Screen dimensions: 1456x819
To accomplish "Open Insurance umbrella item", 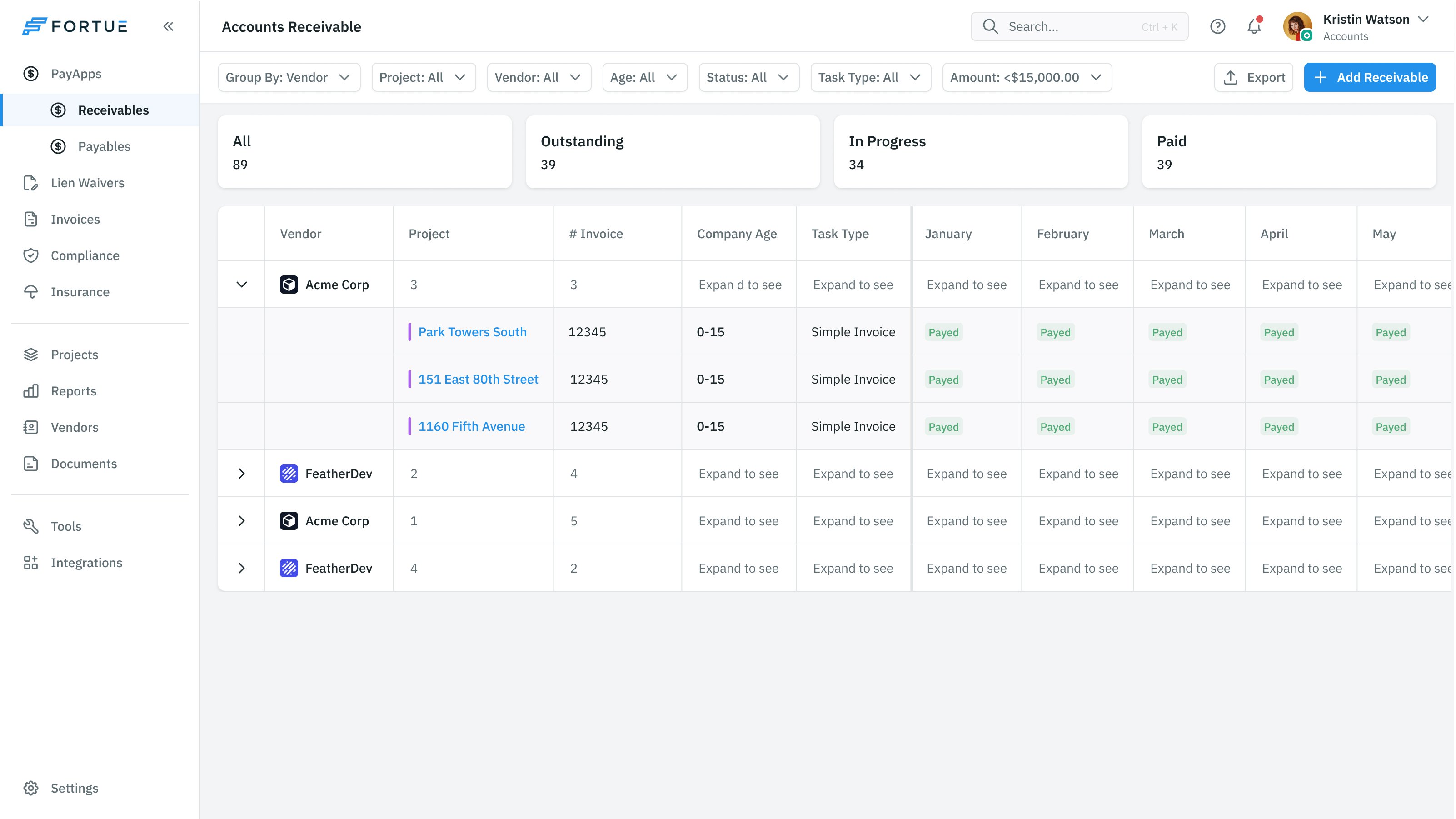I will (x=80, y=292).
